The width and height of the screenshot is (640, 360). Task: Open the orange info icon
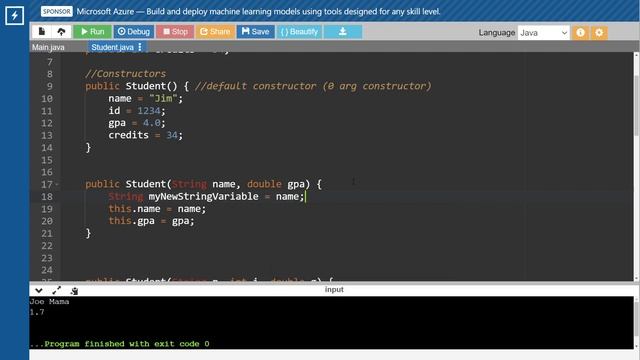(x=580, y=33)
